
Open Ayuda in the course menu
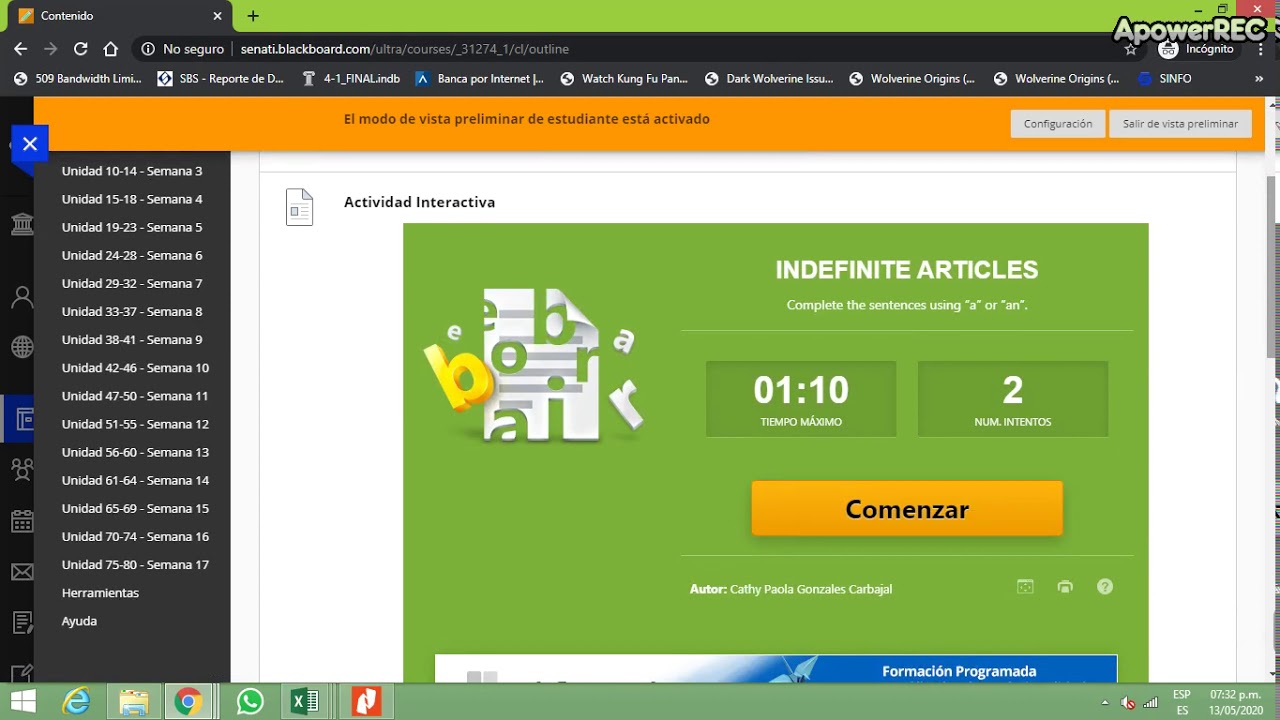tap(79, 621)
